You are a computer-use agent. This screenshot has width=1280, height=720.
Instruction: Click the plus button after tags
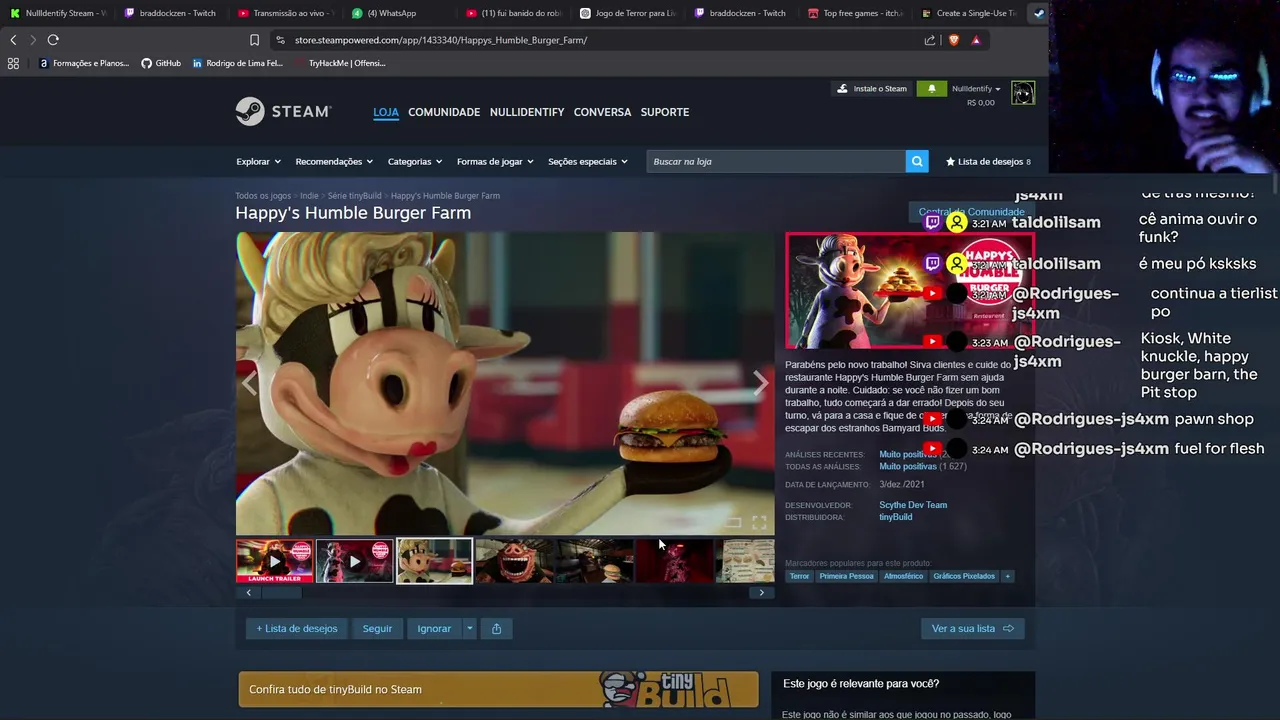click(x=1007, y=576)
